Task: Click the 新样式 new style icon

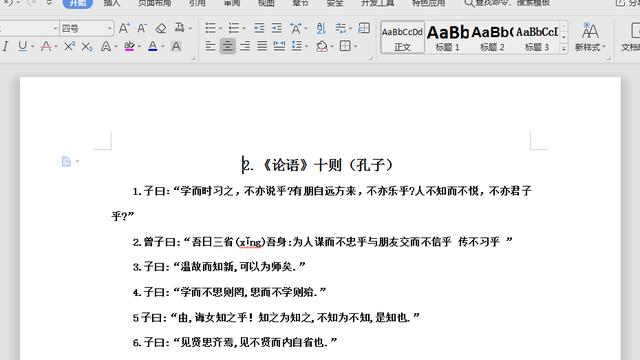Action: coord(590,37)
